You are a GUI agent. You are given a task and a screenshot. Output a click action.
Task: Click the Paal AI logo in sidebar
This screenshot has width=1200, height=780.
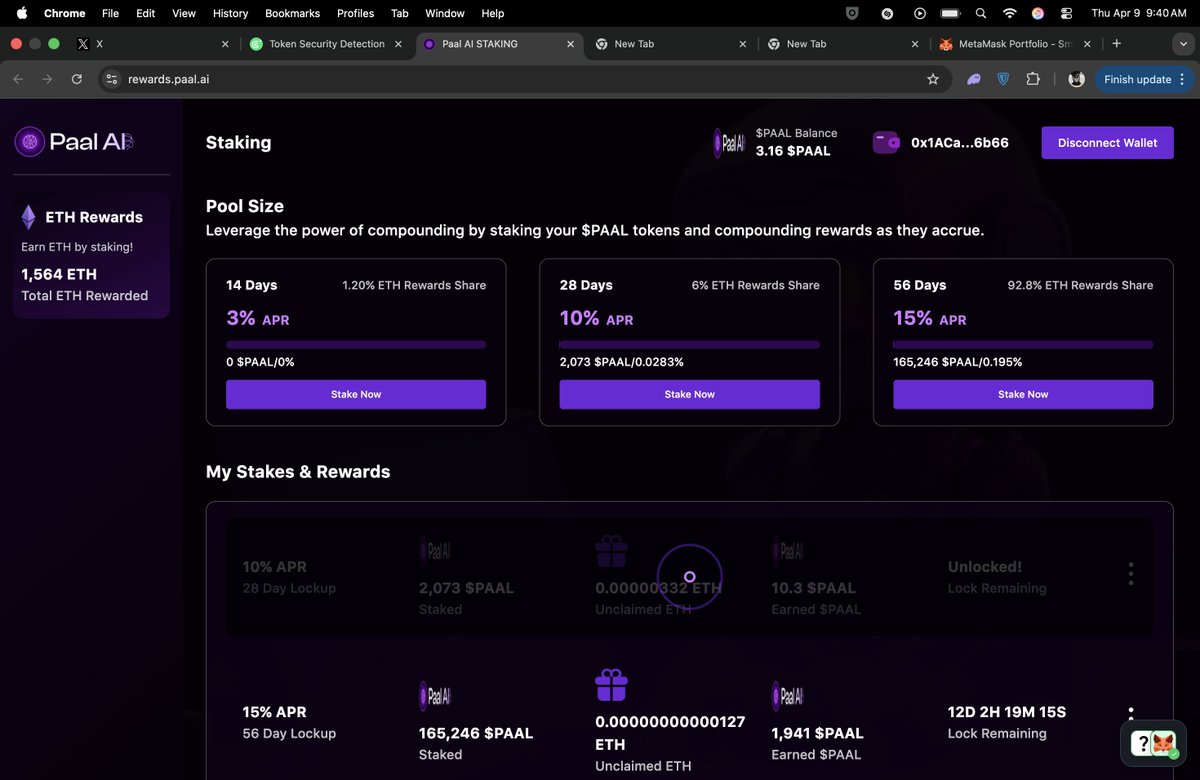click(75, 142)
